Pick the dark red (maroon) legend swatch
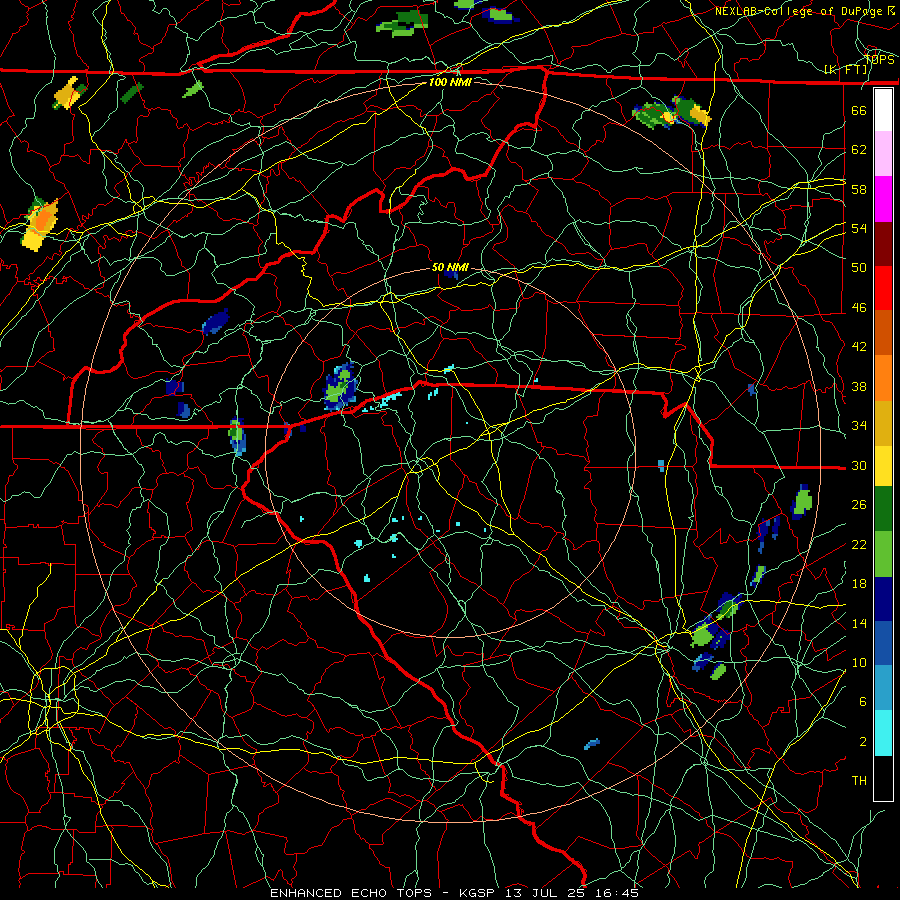 (883, 243)
